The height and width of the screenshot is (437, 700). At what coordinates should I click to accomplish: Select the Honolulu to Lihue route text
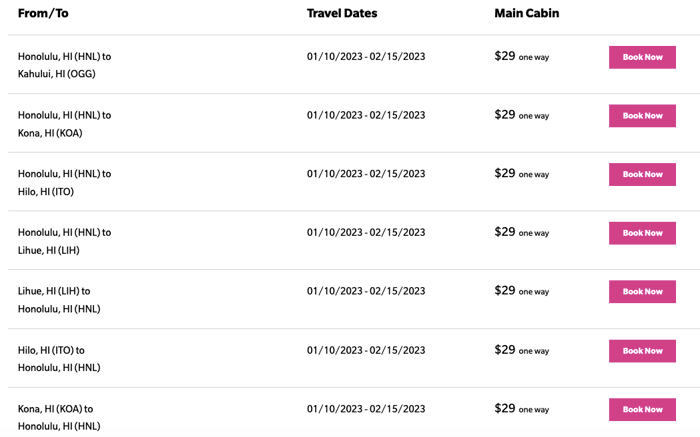click(64, 241)
